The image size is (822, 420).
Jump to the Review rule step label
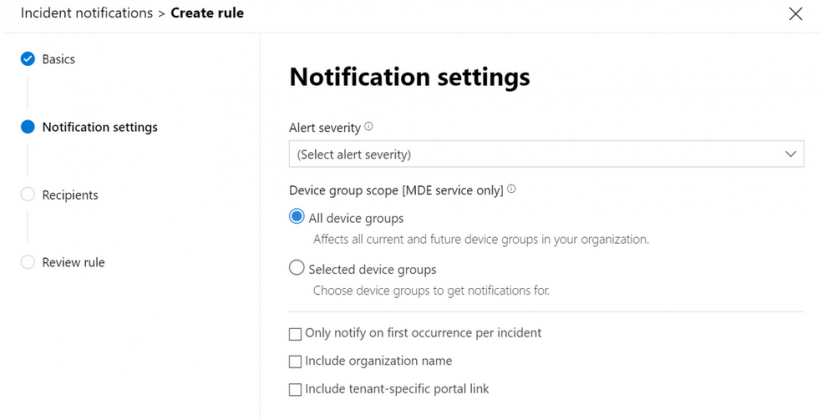73,262
